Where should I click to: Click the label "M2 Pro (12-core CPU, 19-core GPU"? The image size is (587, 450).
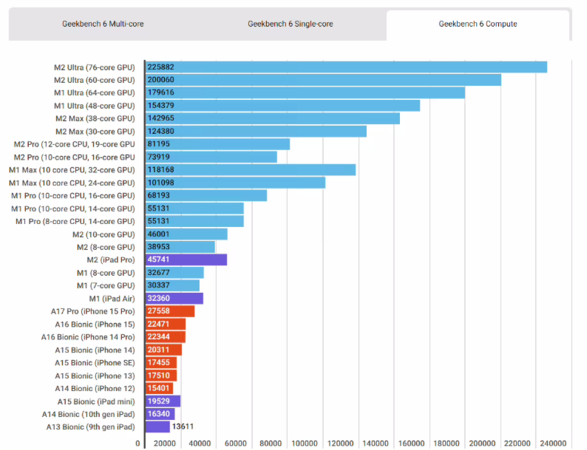point(74,144)
